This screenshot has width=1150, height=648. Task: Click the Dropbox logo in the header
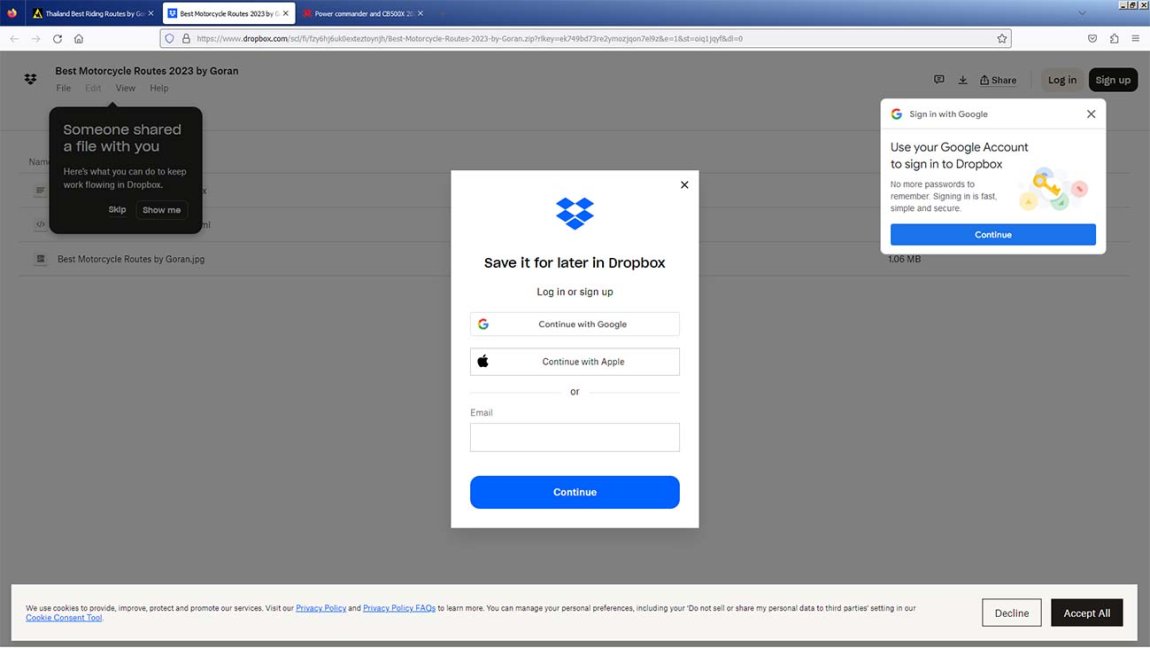[x=30, y=79]
